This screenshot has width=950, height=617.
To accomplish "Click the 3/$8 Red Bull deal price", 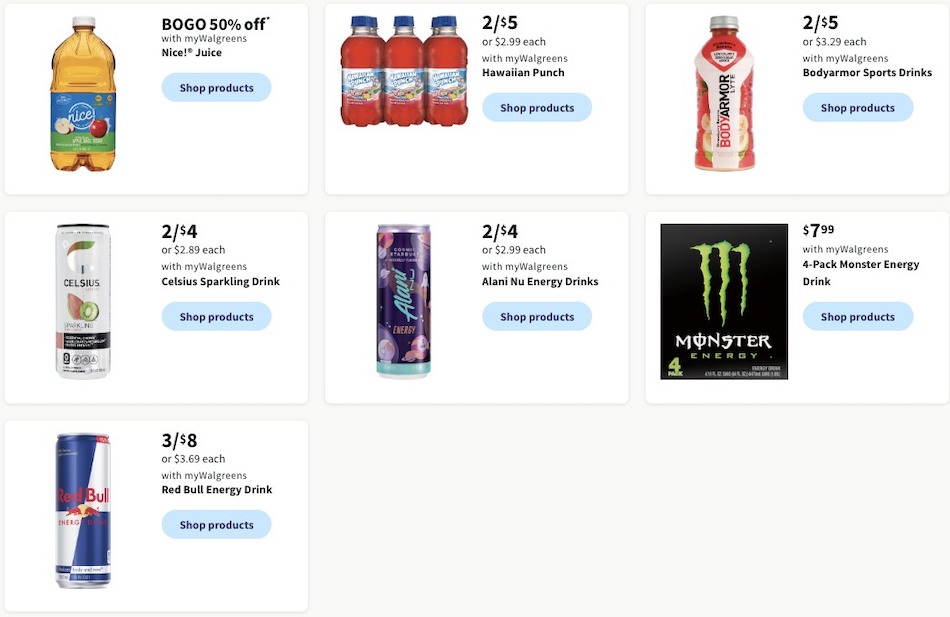I will [x=178, y=440].
